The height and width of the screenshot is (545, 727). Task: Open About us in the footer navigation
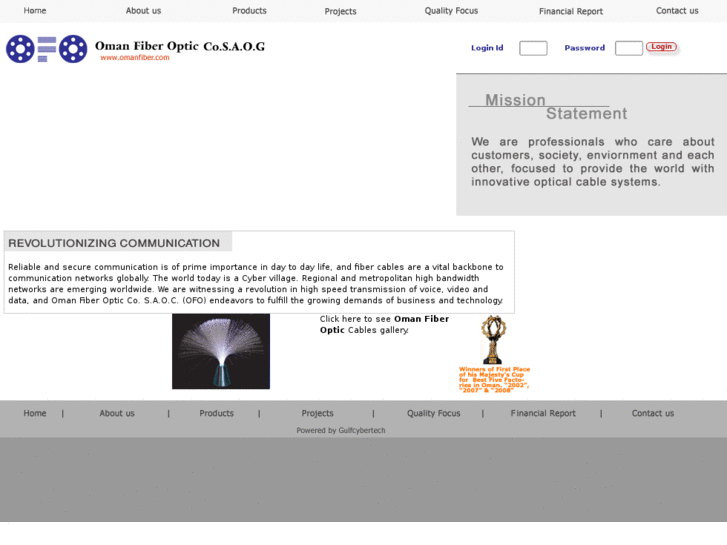tap(117, 413)
